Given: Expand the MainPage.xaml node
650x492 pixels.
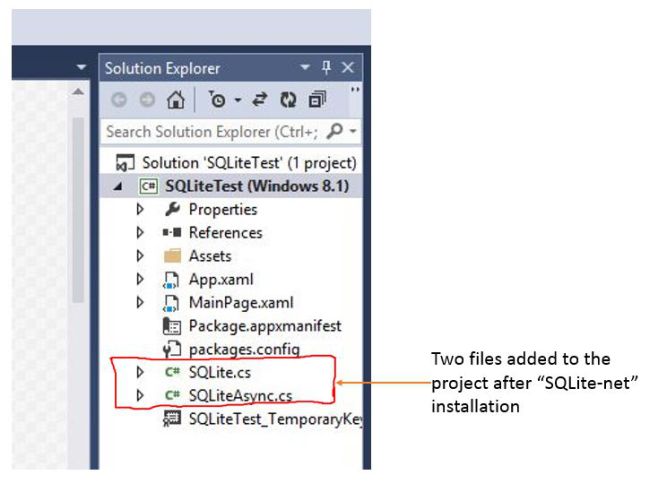Looking at the screenshot, I should 140,303.
